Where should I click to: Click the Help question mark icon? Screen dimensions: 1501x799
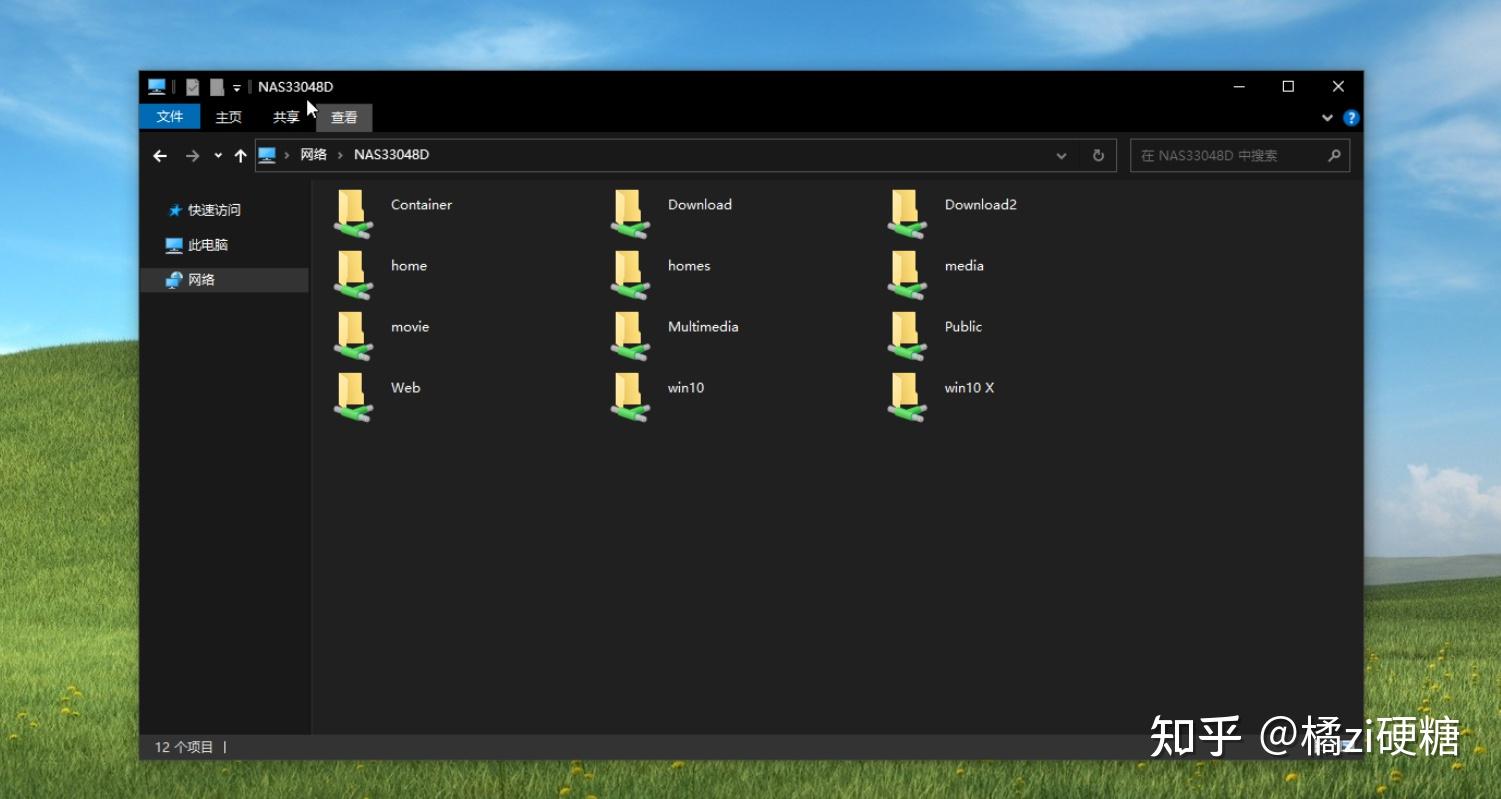point(1351,117)
